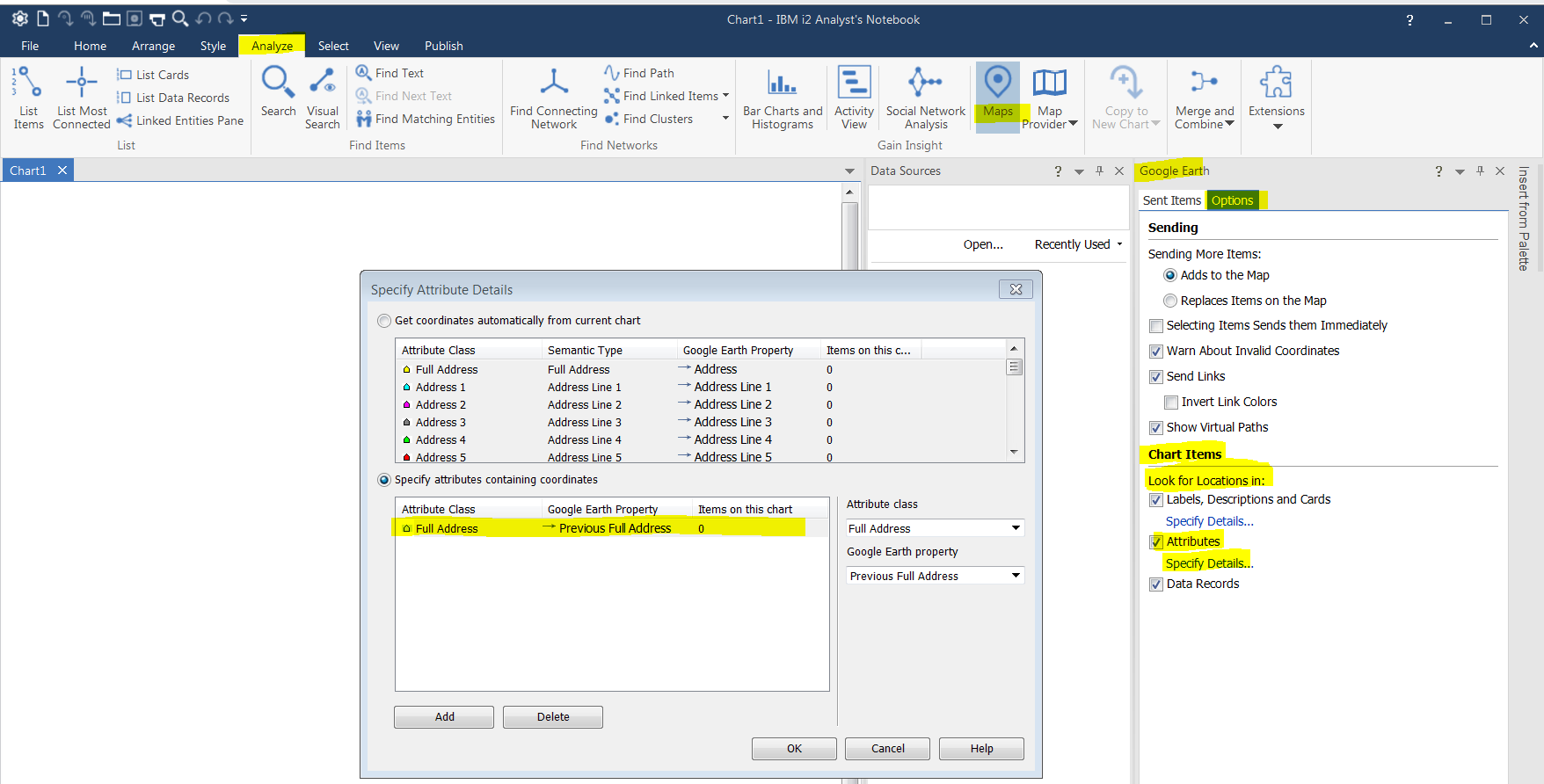This screenshot has height=784, width=1544.
Task: Run Find Matching Entities
Action: (x=426, y=119)
